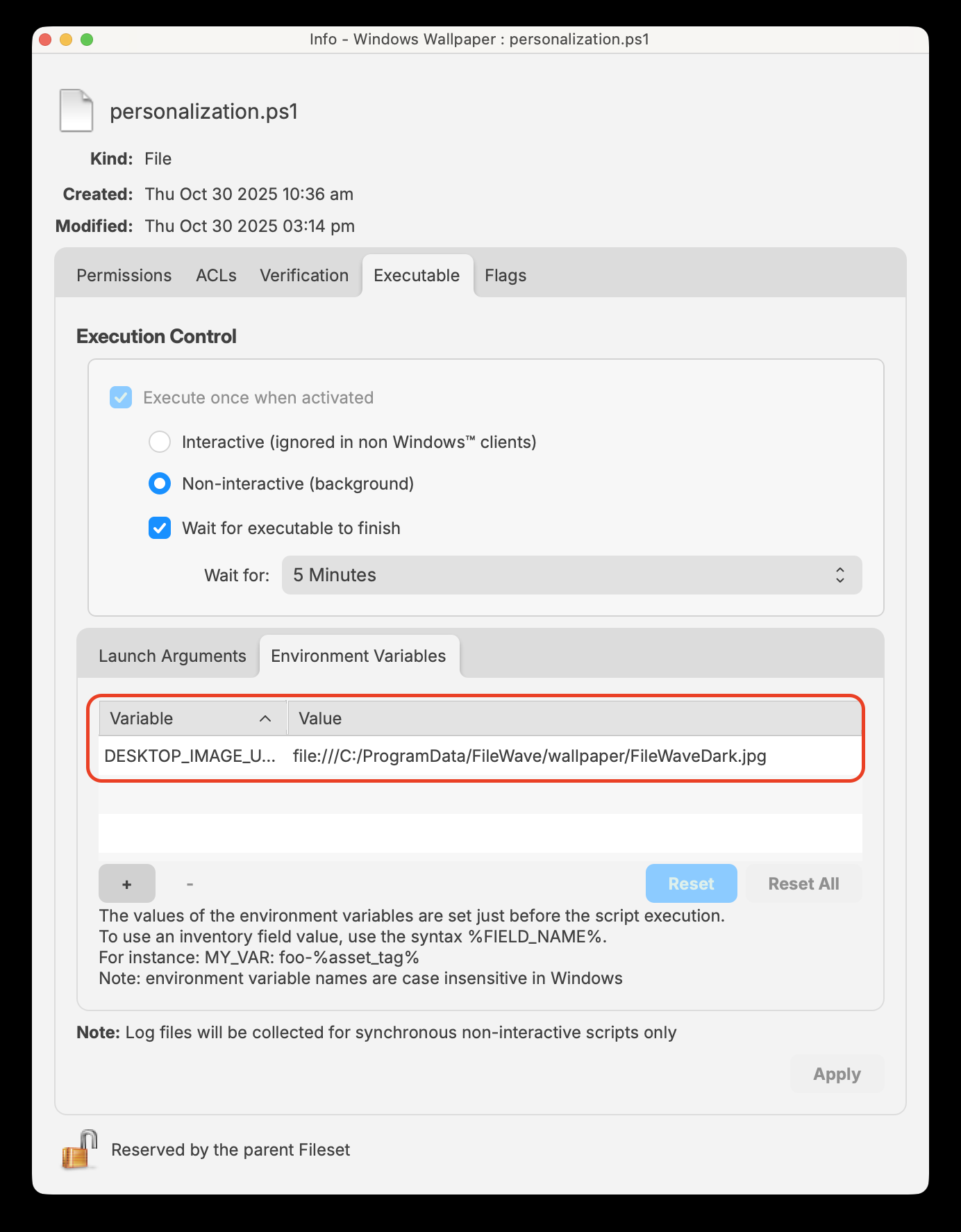Click the plus button to add variable

click(x=127, y=883)
